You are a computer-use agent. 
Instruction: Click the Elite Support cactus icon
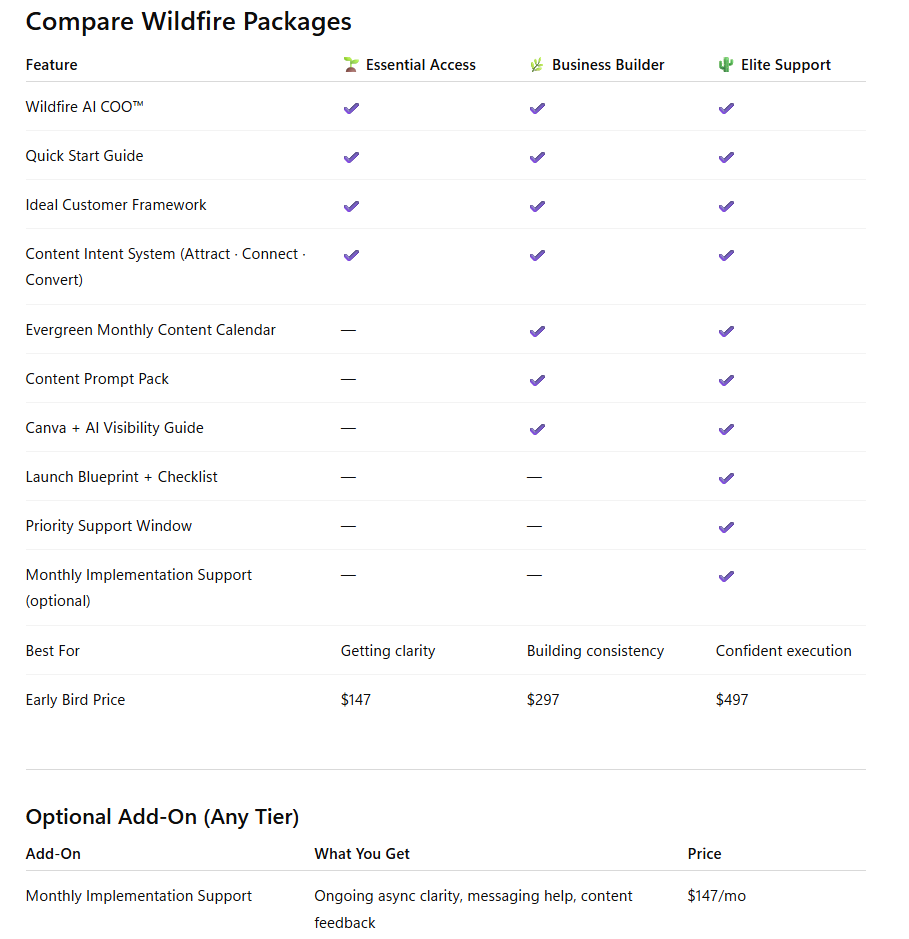click(x=726, y=65)
